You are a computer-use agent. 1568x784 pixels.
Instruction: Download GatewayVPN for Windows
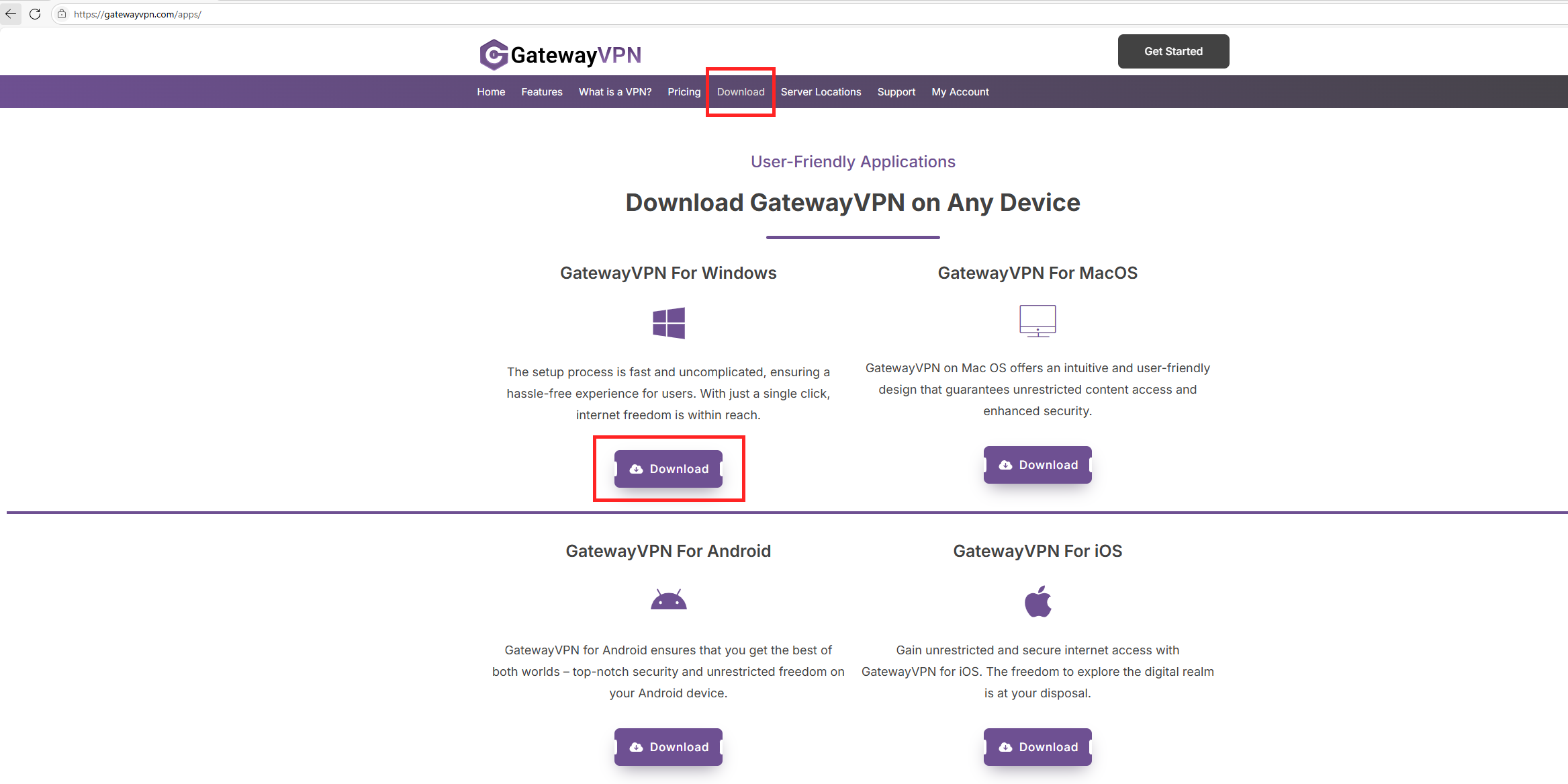click(x=668, y=469)
